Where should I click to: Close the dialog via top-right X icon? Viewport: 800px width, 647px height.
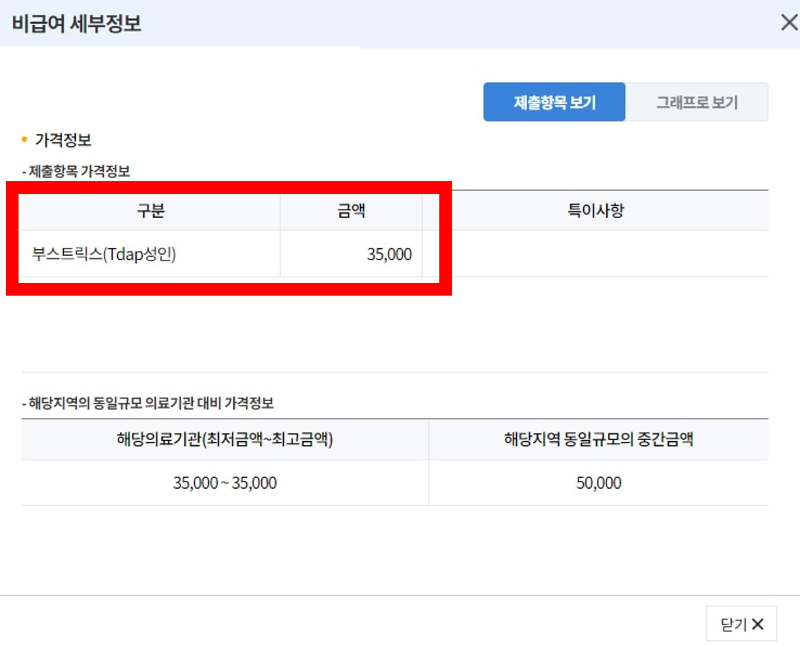[x=789, y=22]
